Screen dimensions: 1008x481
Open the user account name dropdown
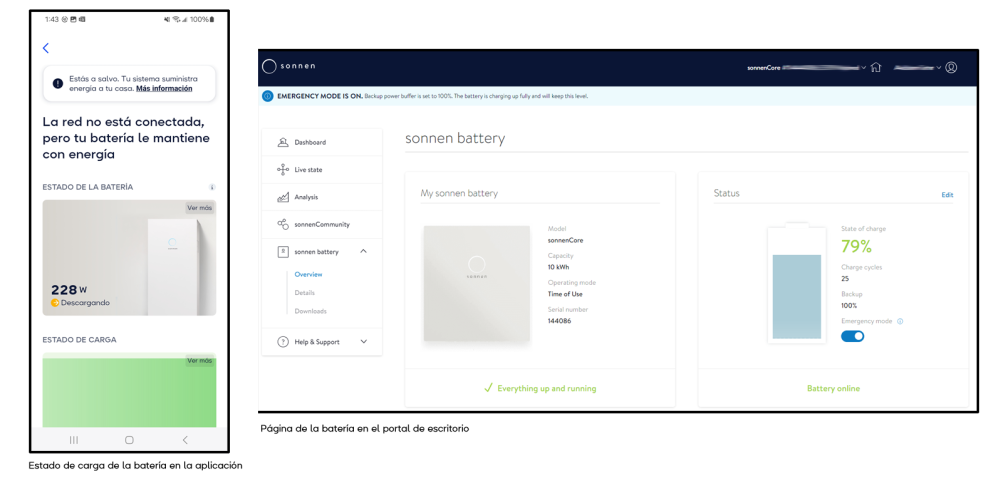pos(918,67)
